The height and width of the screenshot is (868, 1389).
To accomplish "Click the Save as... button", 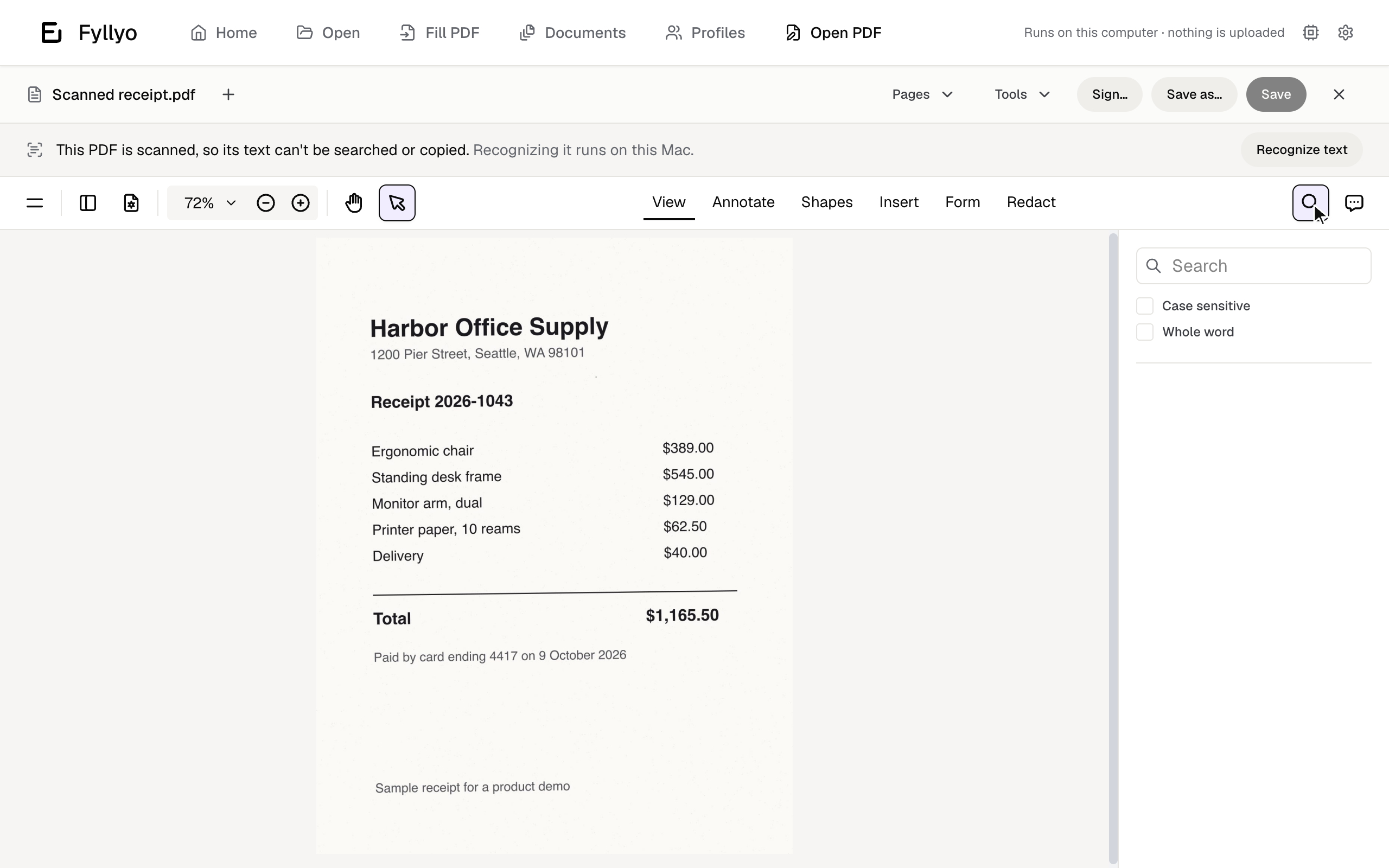I will (x=1194, y=94).
